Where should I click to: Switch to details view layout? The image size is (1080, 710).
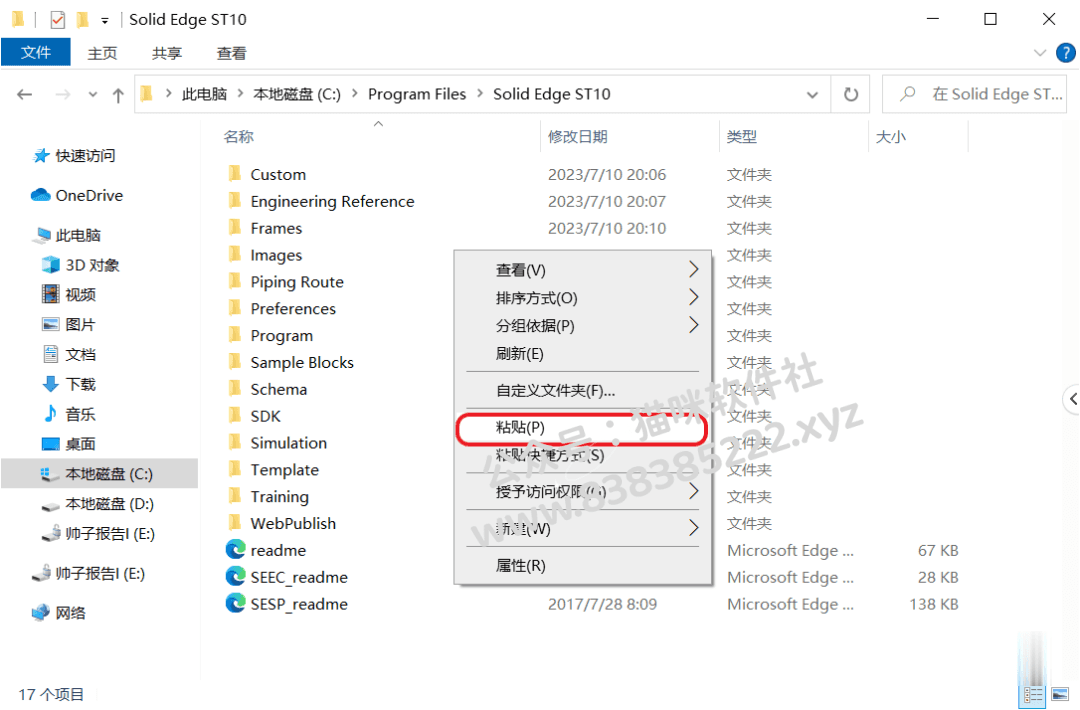1033,696
